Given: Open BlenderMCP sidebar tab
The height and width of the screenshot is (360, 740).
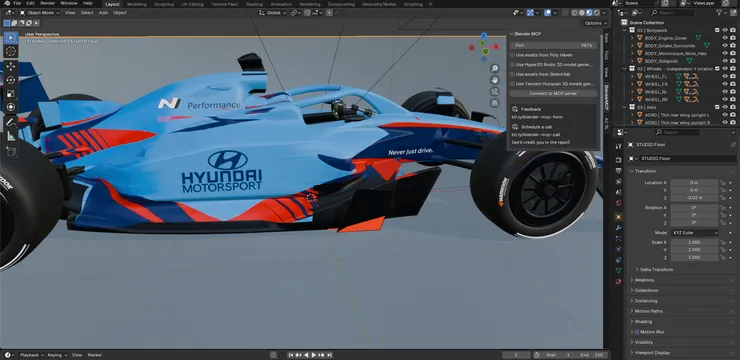Looking at the screenshot, I should [x=606, y=98].
